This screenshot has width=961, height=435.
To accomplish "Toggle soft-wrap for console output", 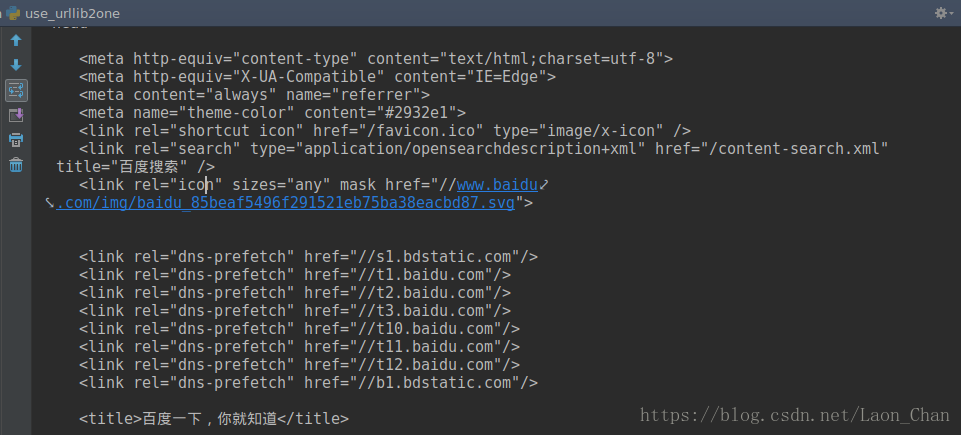I will click(16, 91).
